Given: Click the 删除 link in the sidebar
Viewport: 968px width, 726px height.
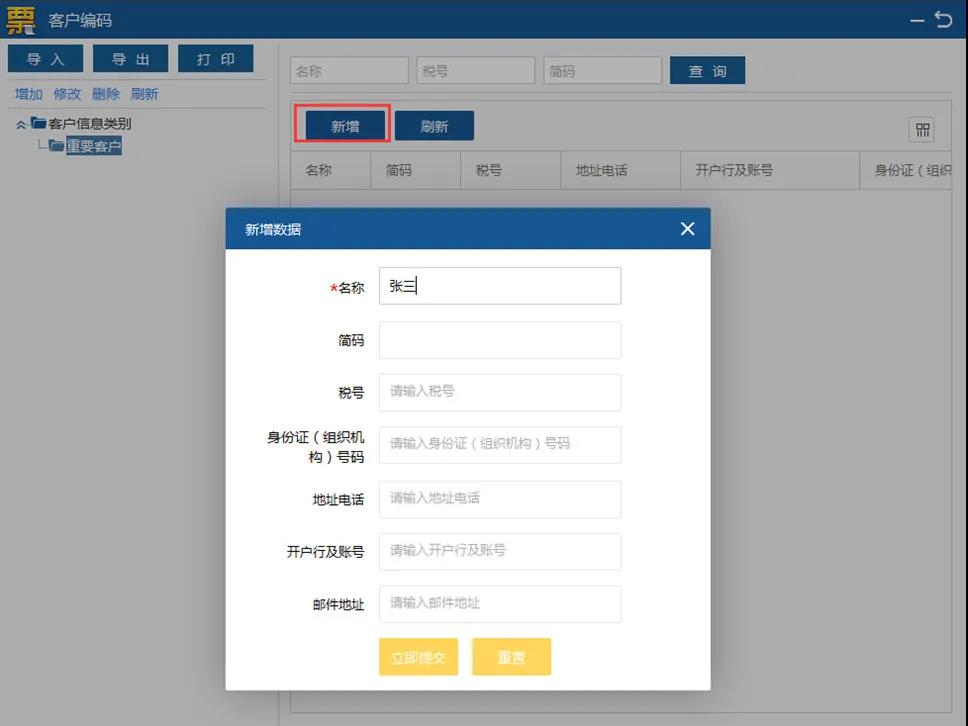Looking at the screenshot, I should [105, 93].
